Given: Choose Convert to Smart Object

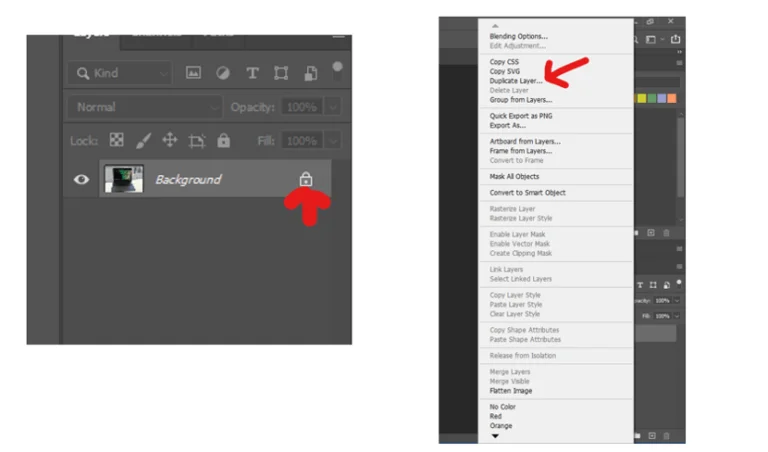Looking at the screenshot, I should (528, 193).
